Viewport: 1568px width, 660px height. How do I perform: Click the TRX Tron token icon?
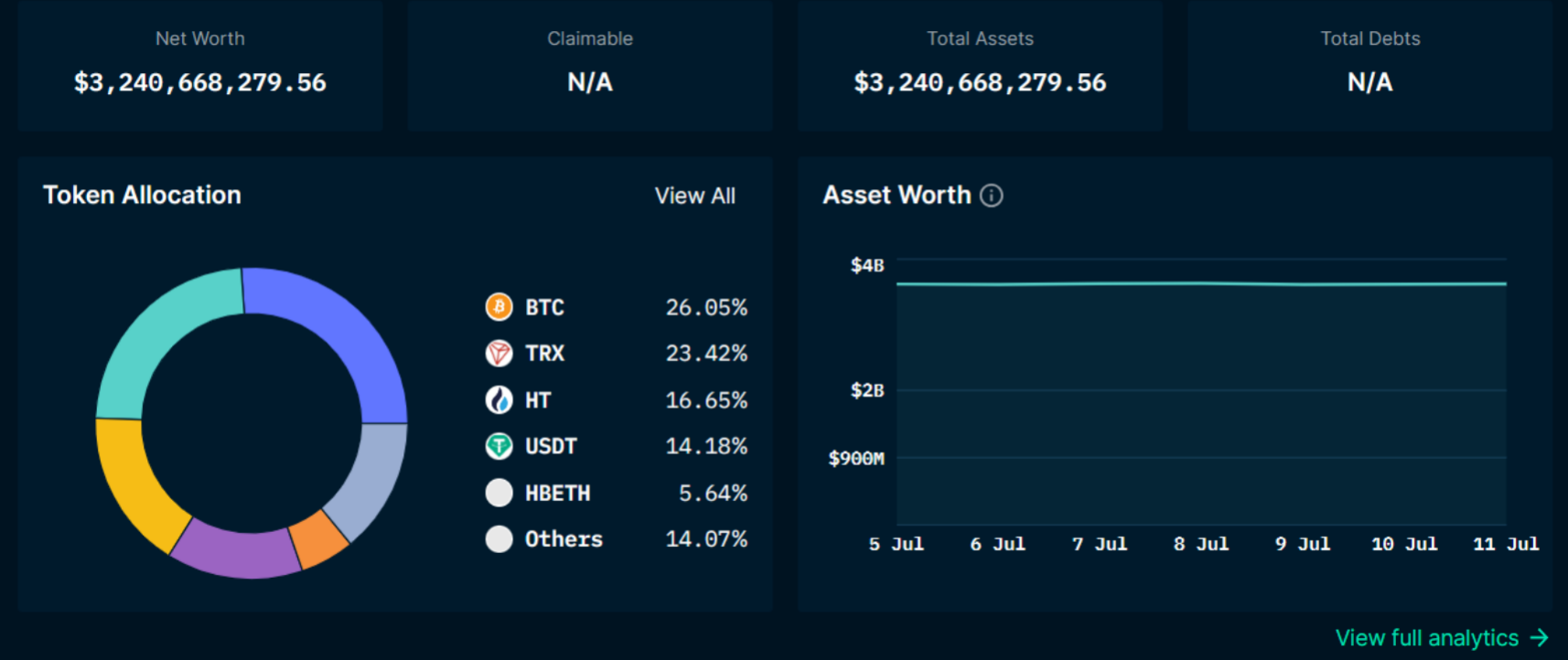point(499,353)
